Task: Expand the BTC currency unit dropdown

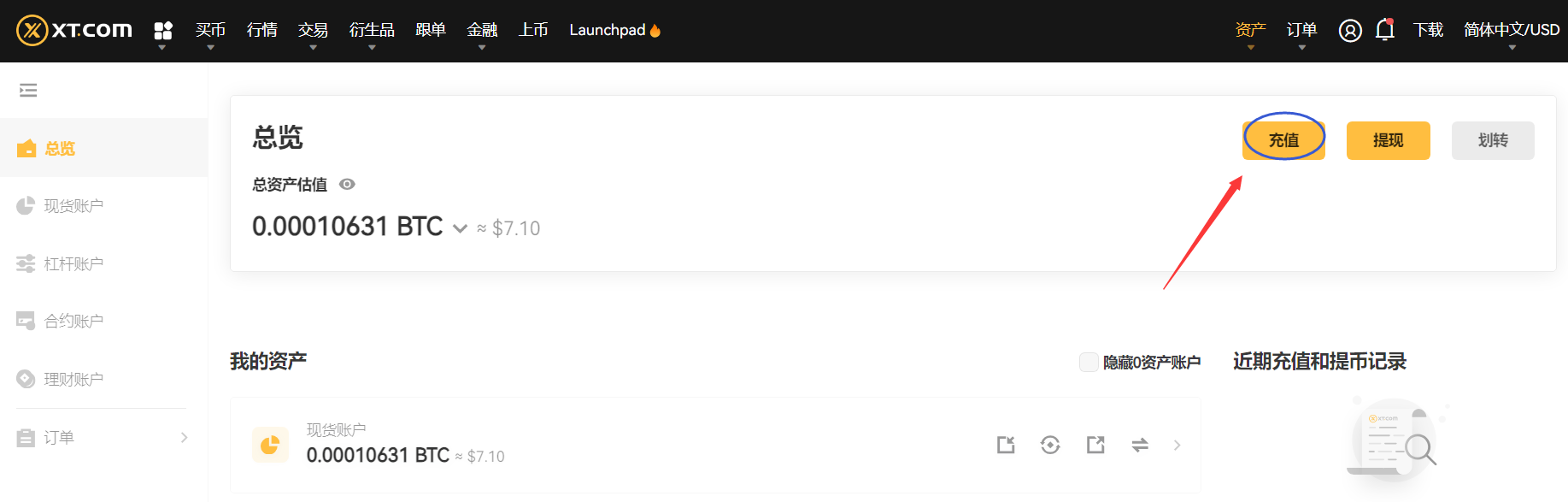Action: tap(460, 228)
